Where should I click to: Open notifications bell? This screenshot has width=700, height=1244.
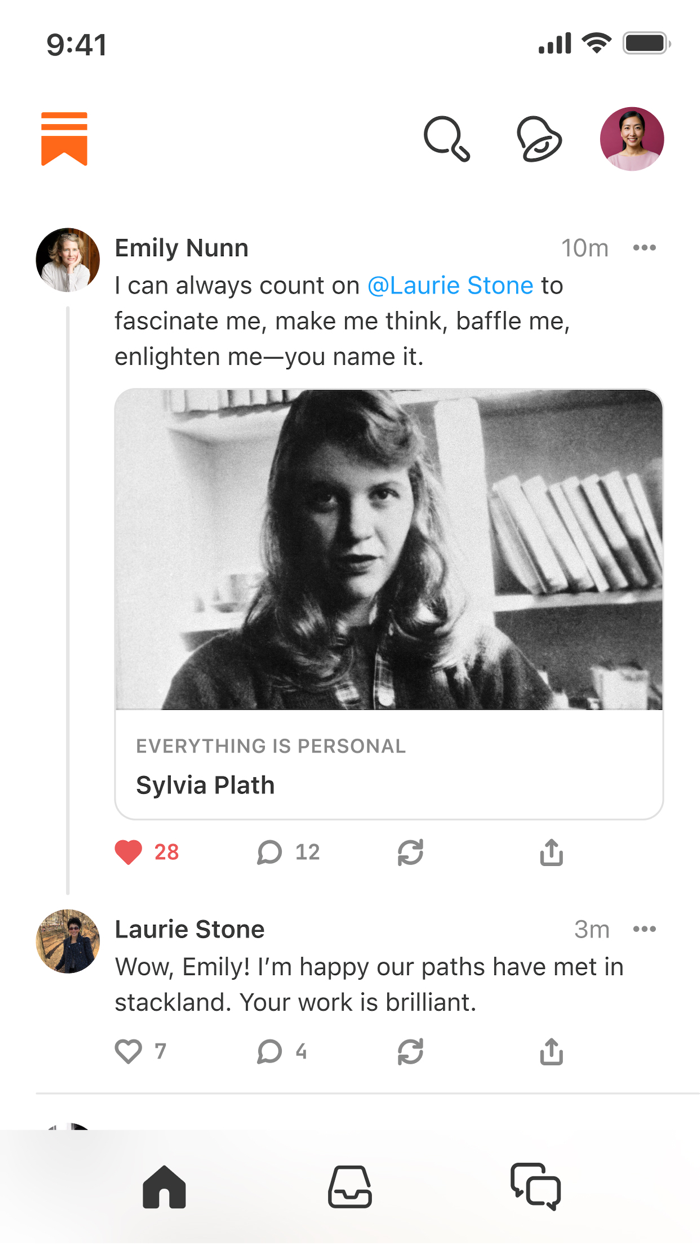[x=539, y=139]
